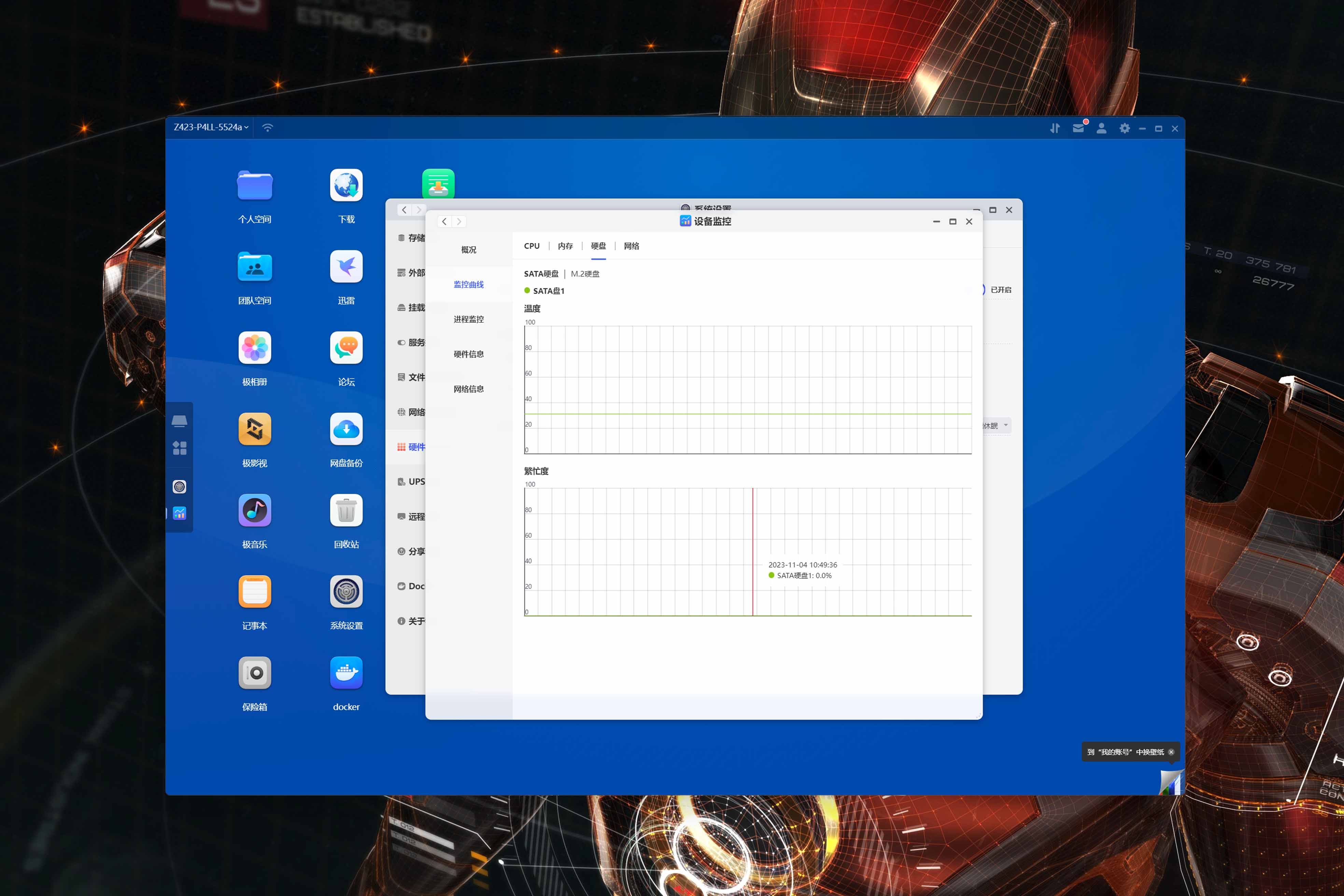Open the 系统设置 desktop icon
1344x896 pixels.
point(346,591)
